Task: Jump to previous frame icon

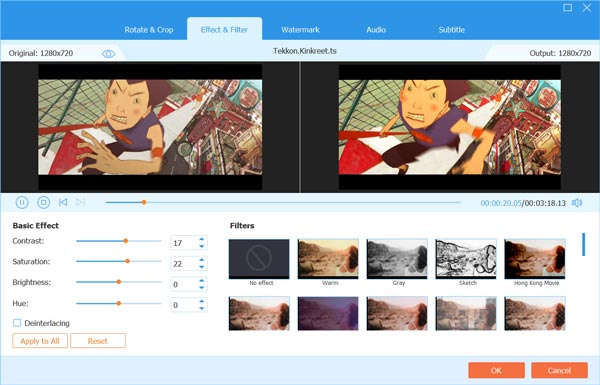Action: point(63,202)
